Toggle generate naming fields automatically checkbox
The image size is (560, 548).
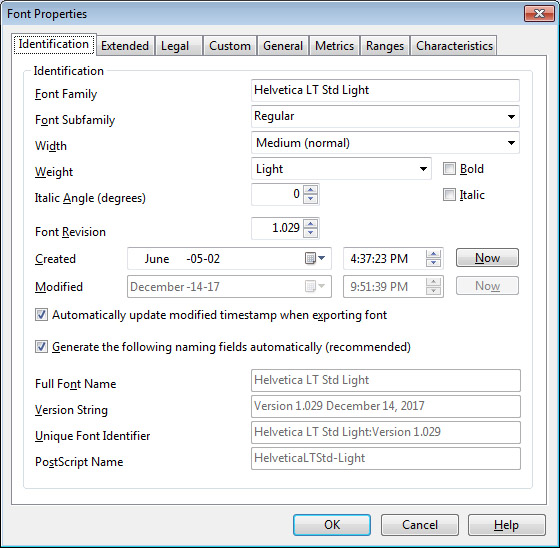(x=41, y=347)
